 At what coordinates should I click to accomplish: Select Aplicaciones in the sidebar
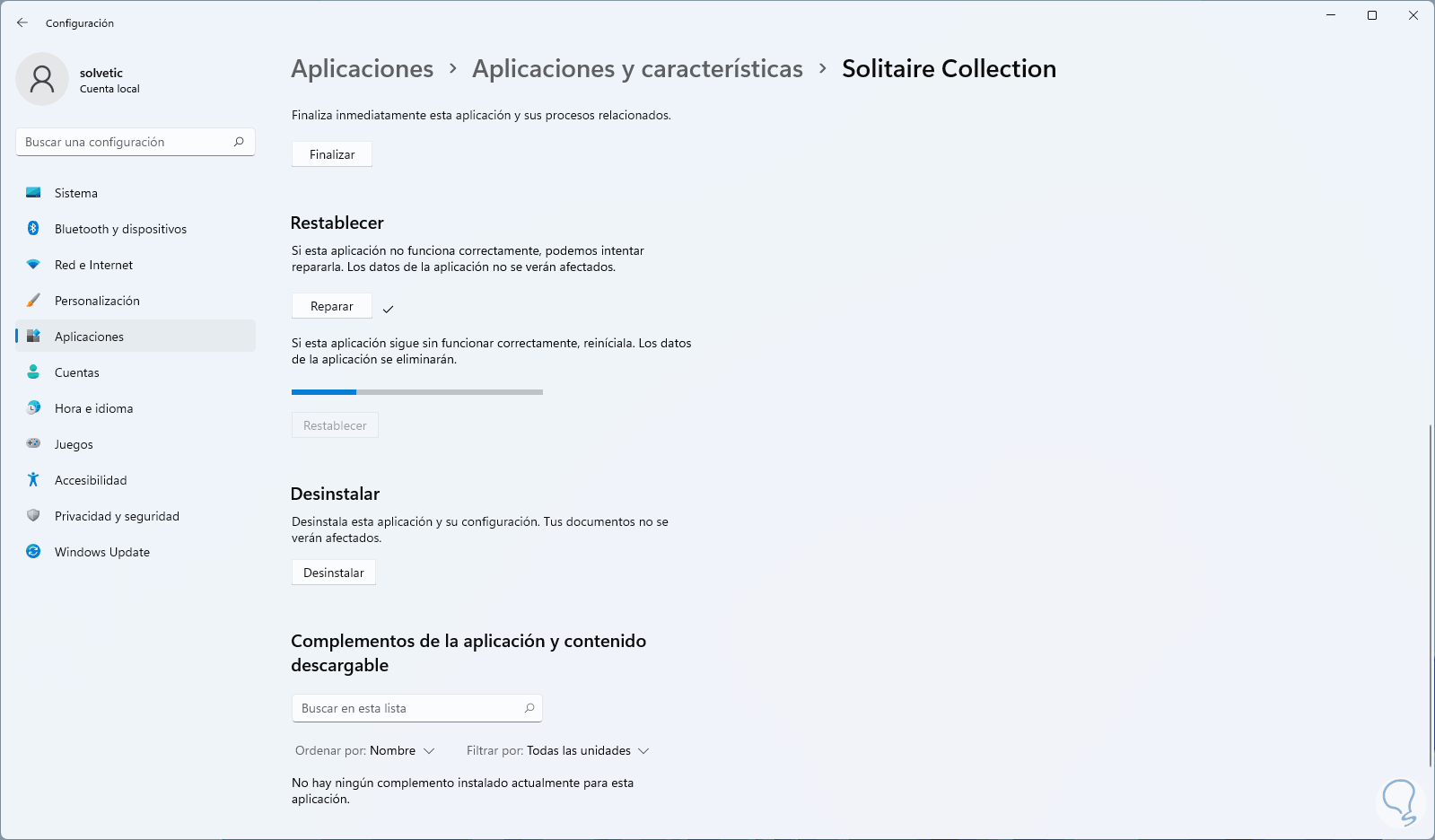(x=136, y=337)
